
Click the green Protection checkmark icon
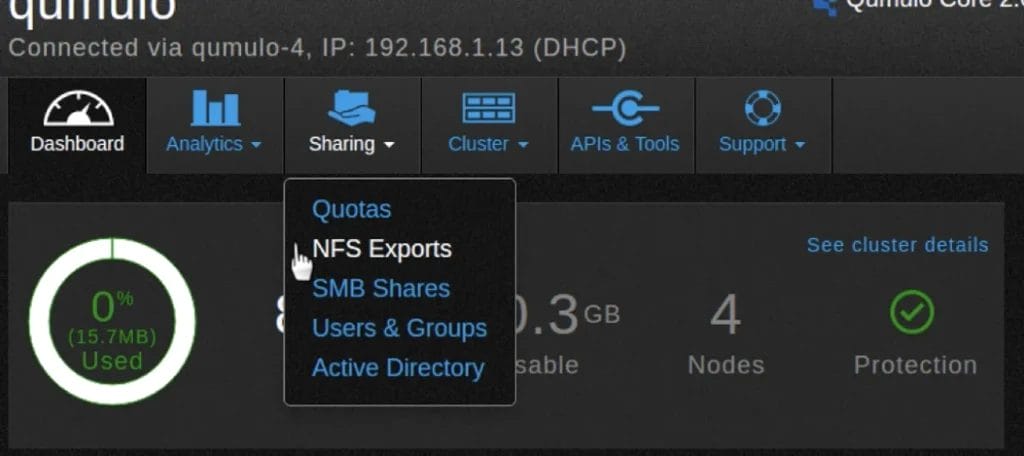point(912,314)
